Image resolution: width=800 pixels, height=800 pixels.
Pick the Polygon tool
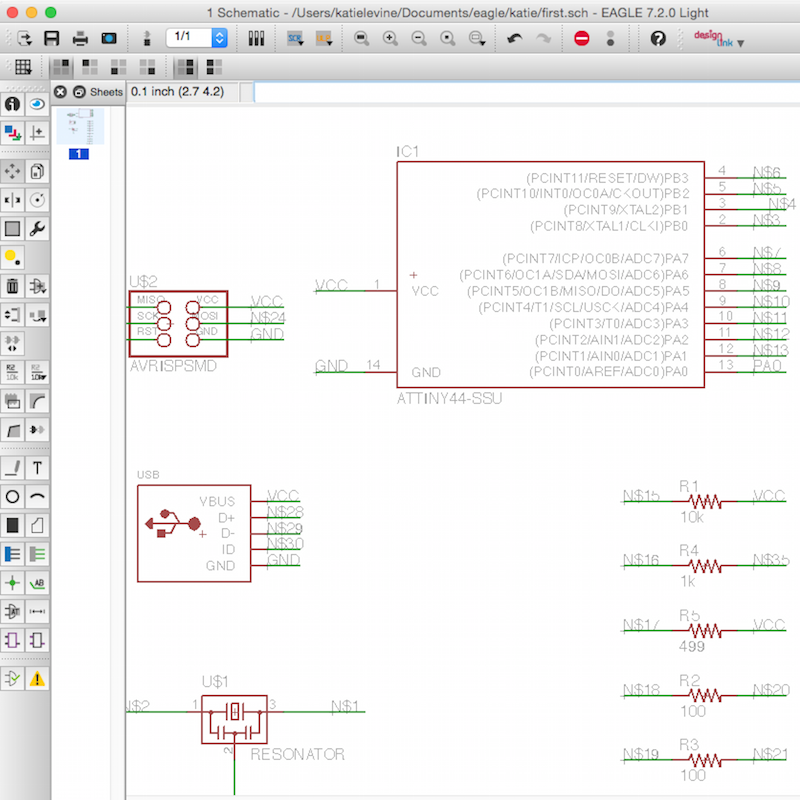point(37,525)
